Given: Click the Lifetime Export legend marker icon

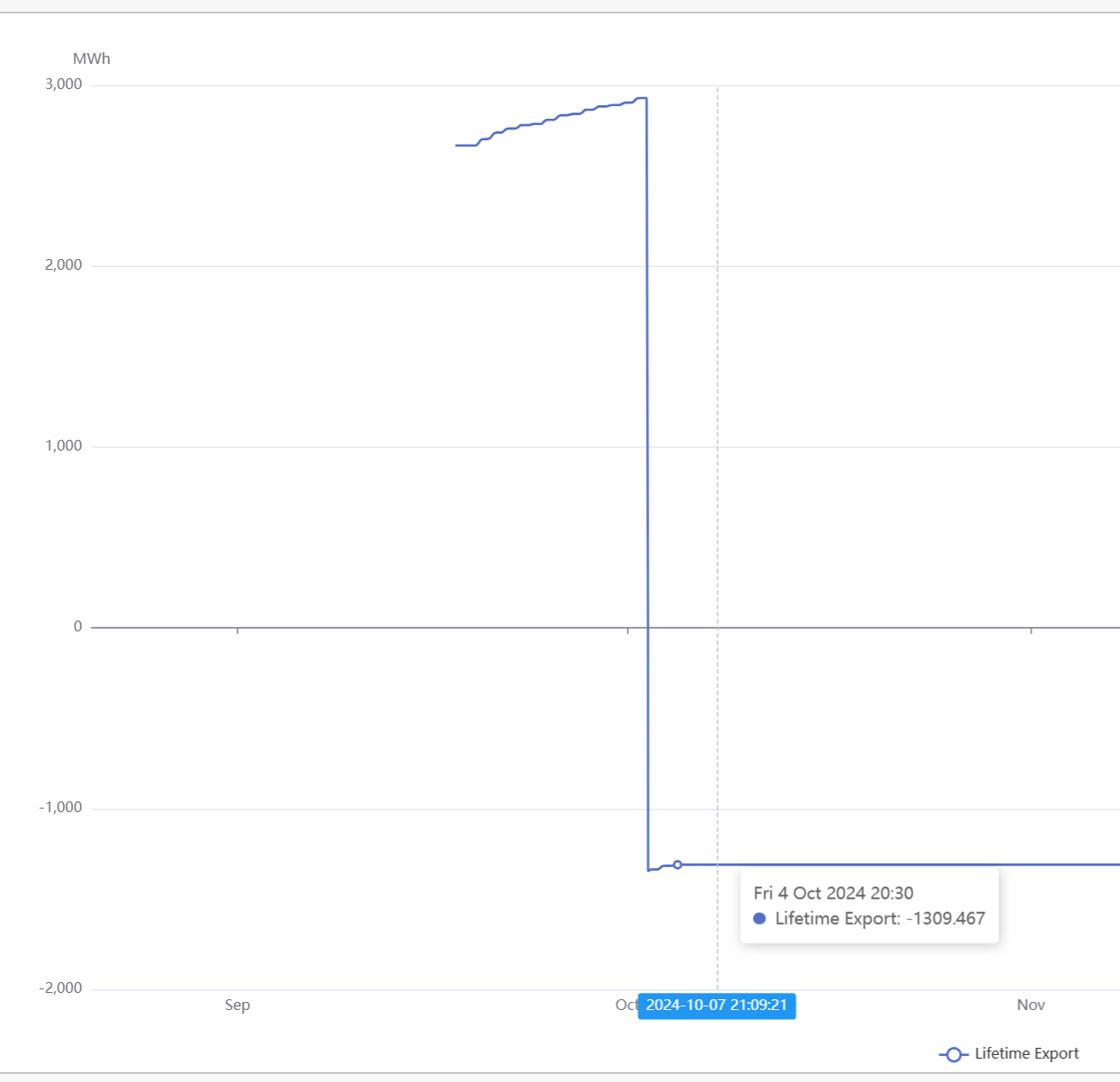Looking at the screenshot, I should pyautogui.click(x=954, y=1054).
